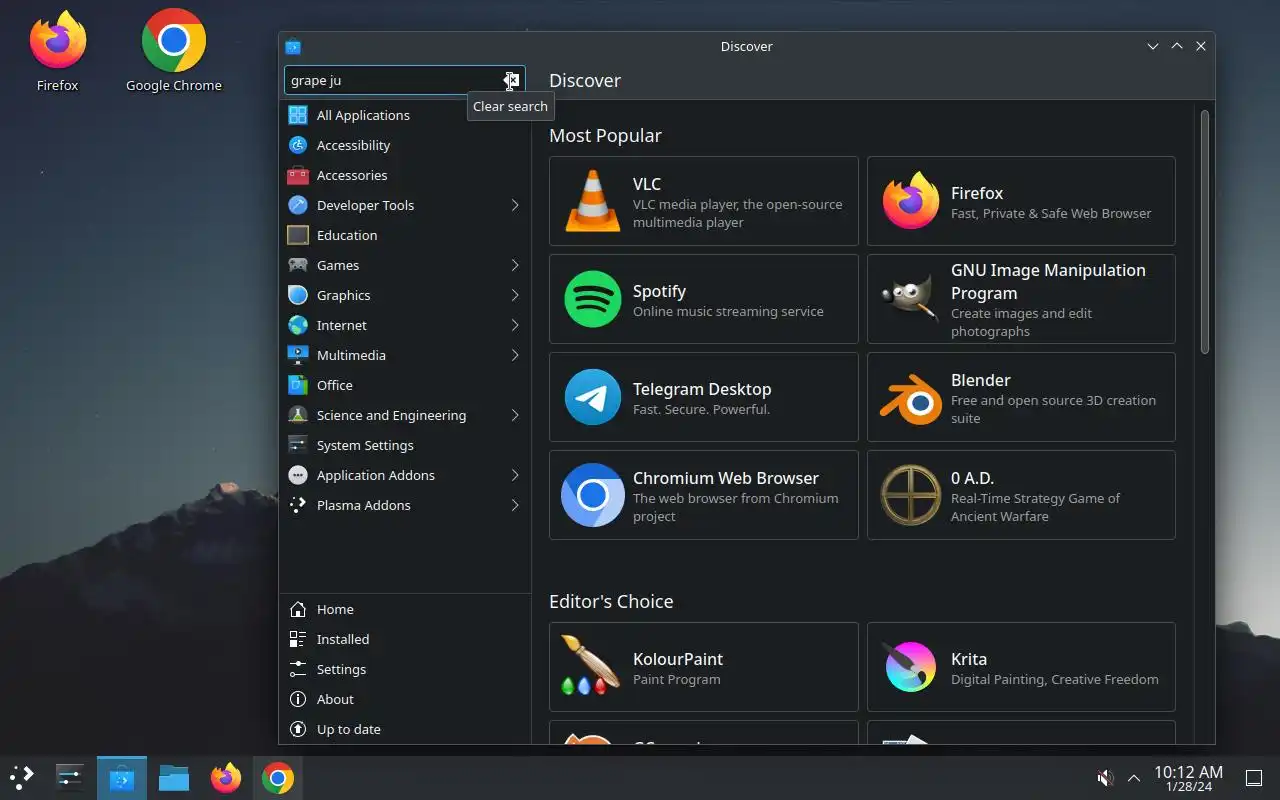Open the KolourPaint Paint Program card
Viewport: 1280px width, 800px height.
tap(704, 667)
